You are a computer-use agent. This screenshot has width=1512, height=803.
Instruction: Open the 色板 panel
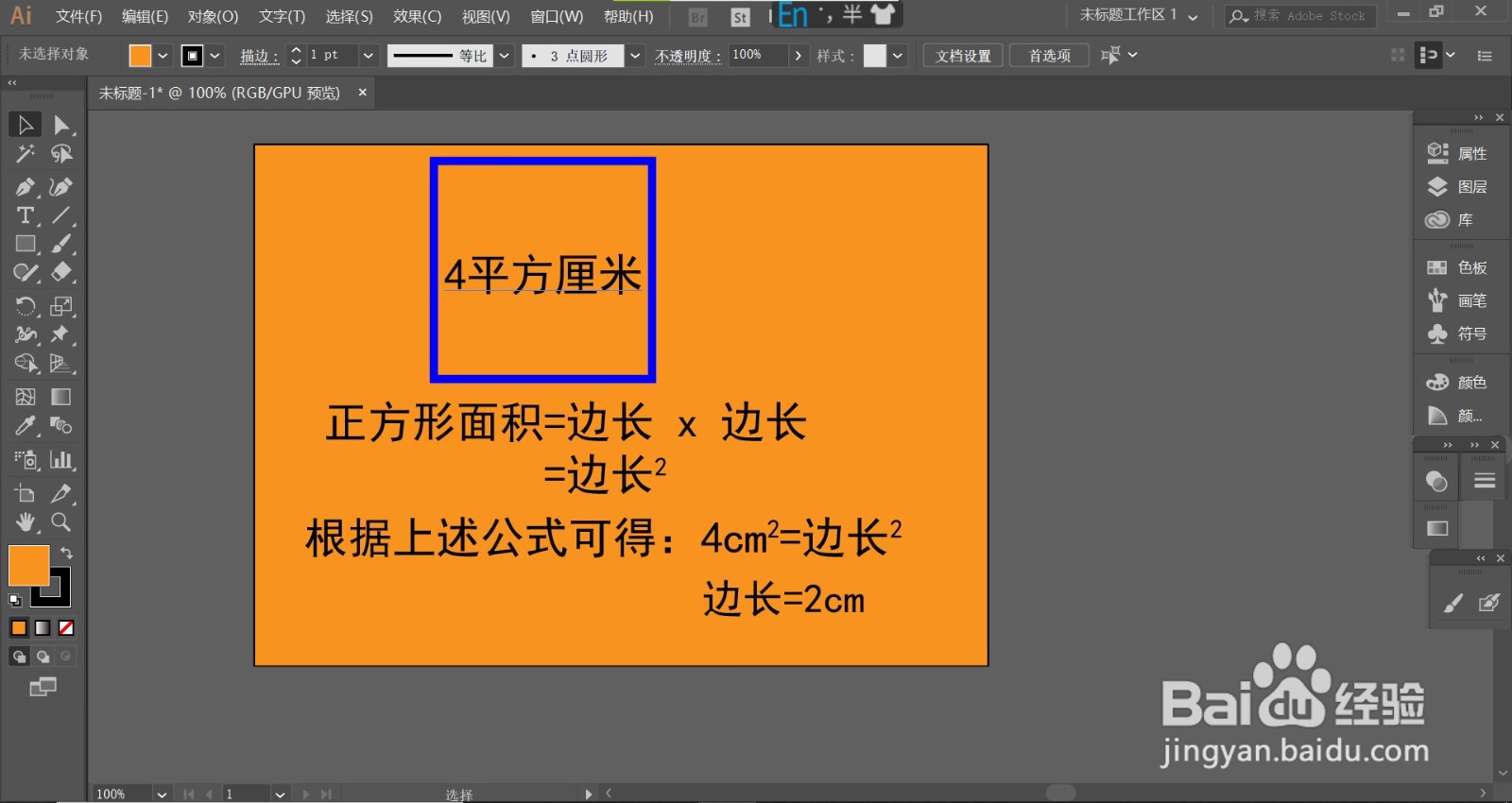tap(1456, 267)
